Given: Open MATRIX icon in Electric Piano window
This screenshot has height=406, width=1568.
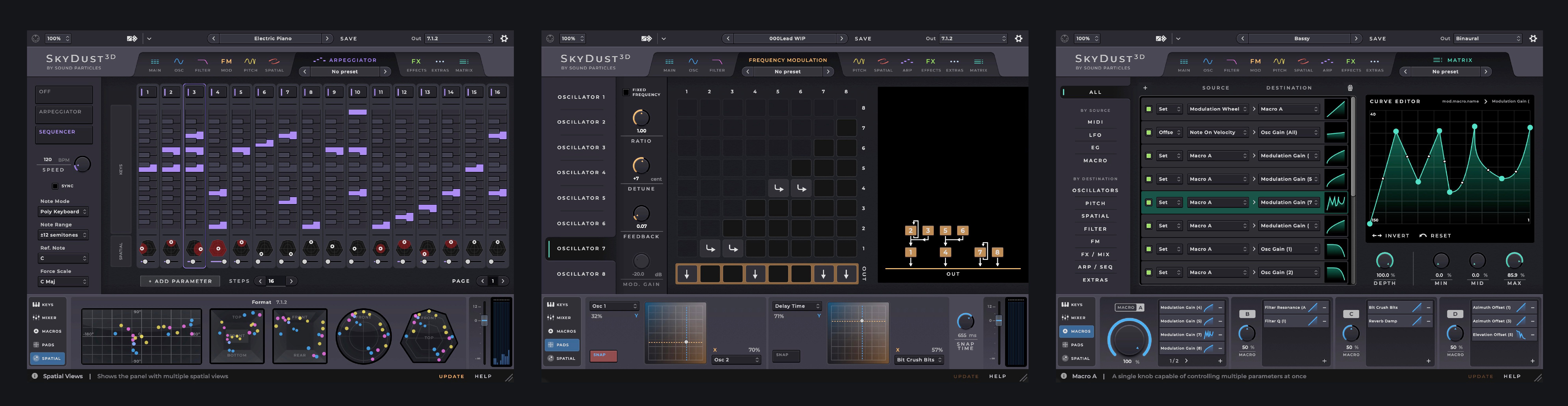Looking at the screenshot, I should point(464,64).
